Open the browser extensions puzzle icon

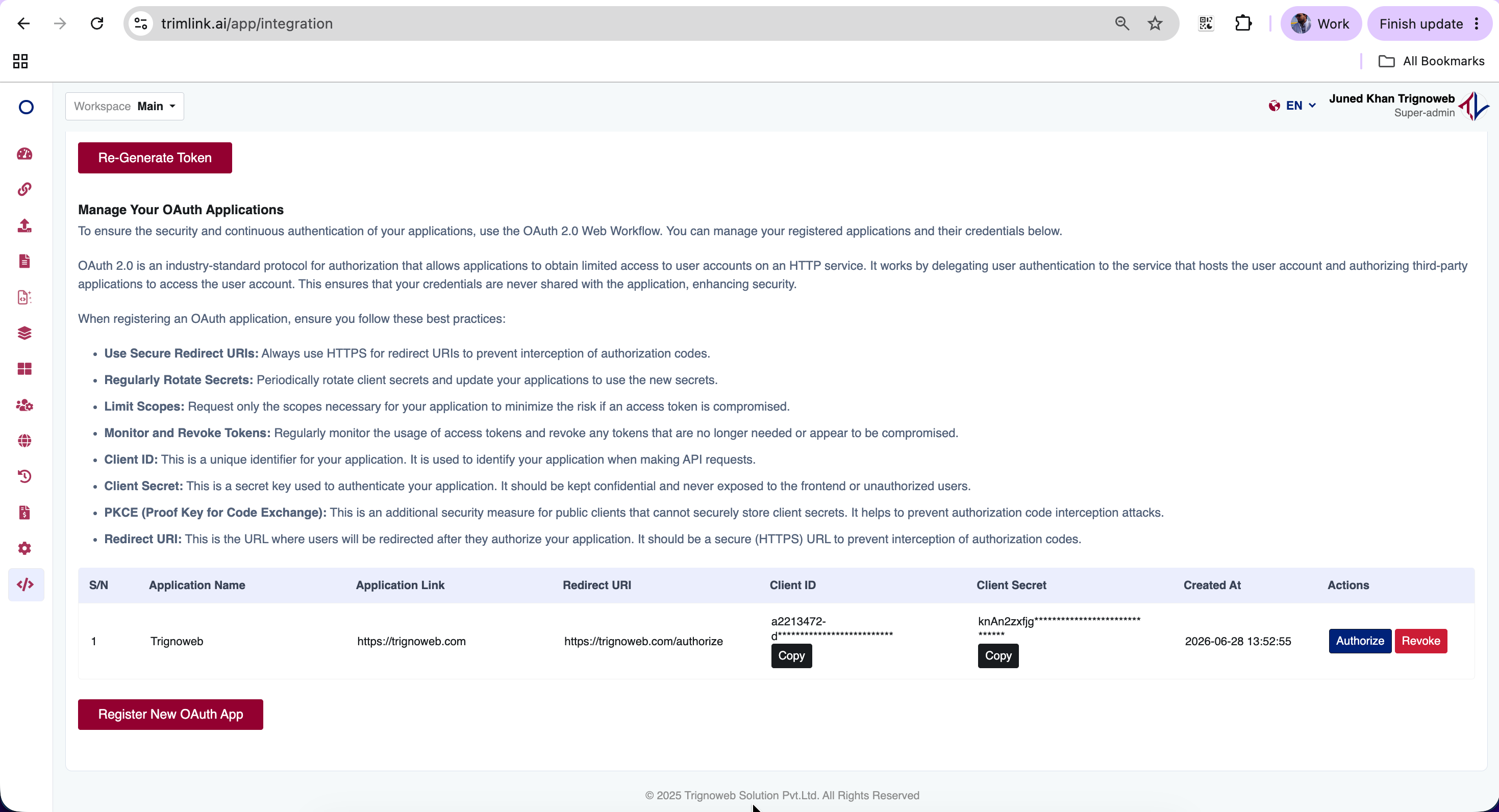(1243, 23)
